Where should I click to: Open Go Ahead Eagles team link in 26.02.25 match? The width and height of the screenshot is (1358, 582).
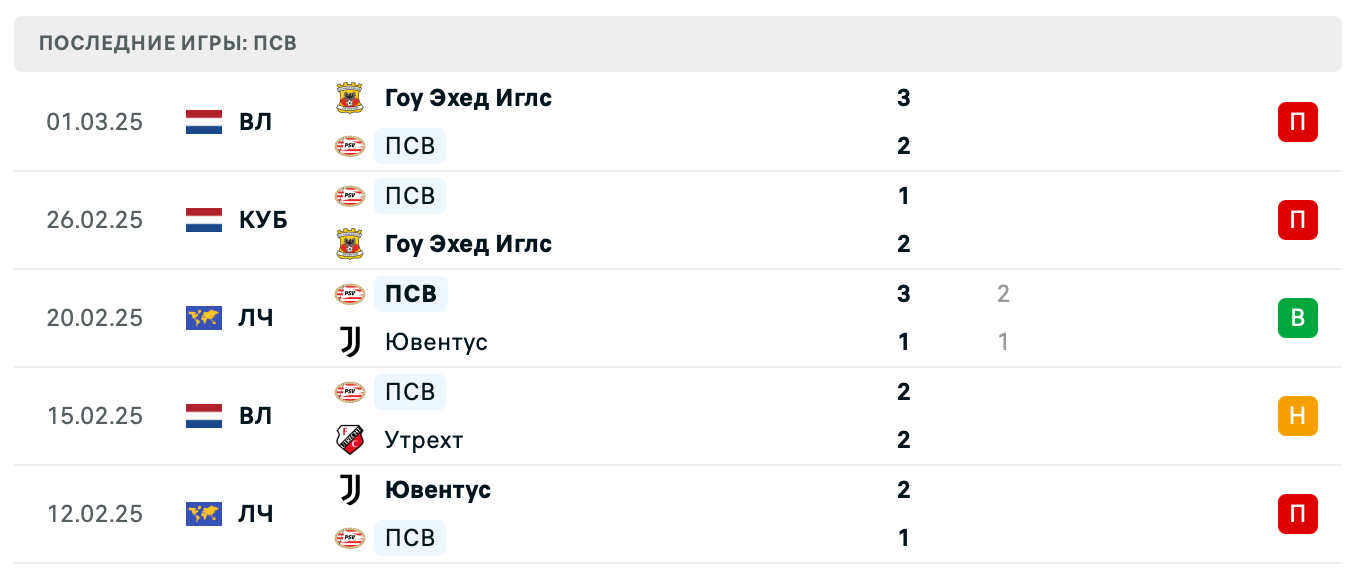pos(468,244)
